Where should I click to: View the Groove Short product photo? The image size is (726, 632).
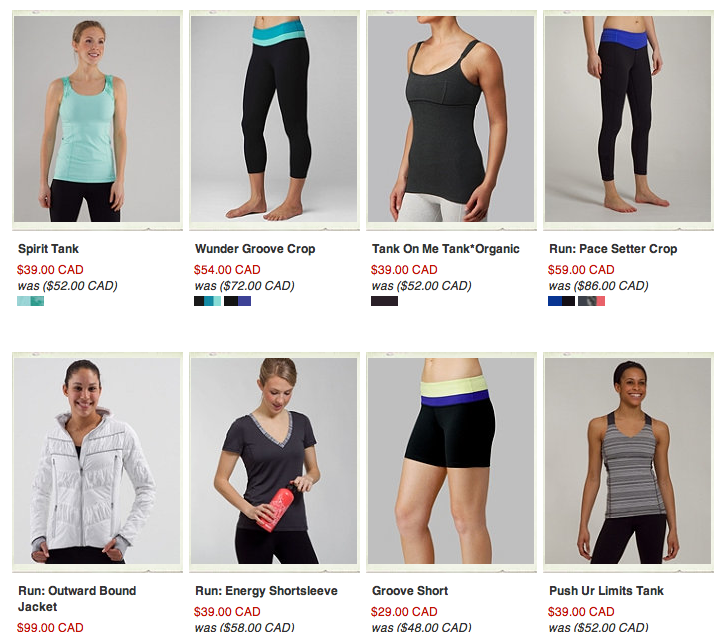[451, 461]
